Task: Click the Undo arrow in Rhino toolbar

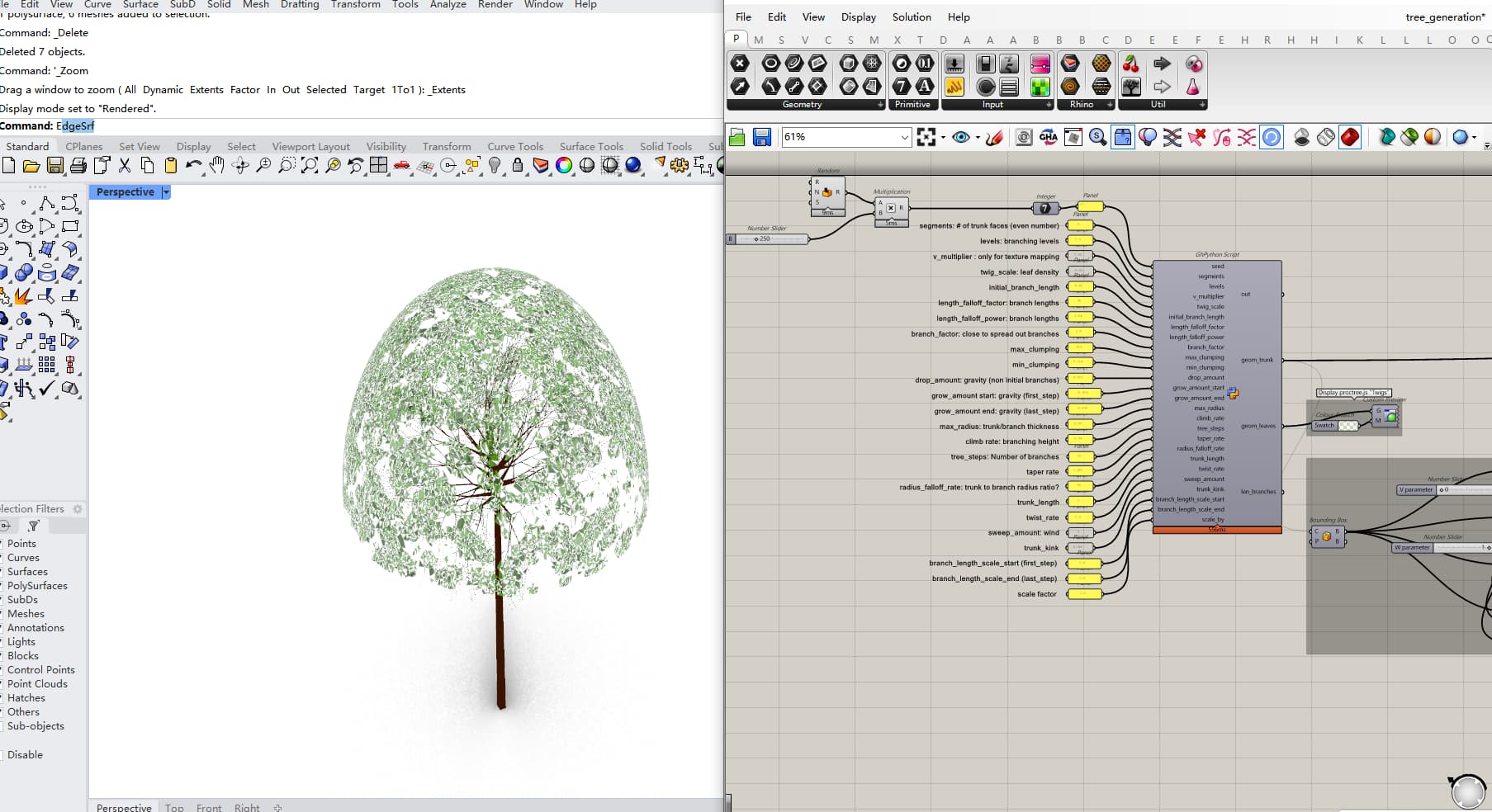Action: point(193,166)
